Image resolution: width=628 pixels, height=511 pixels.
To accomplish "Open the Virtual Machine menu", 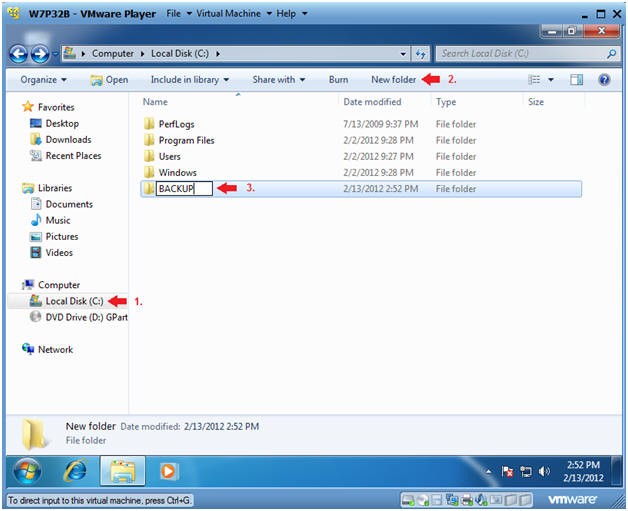I will tap(234, 14).
